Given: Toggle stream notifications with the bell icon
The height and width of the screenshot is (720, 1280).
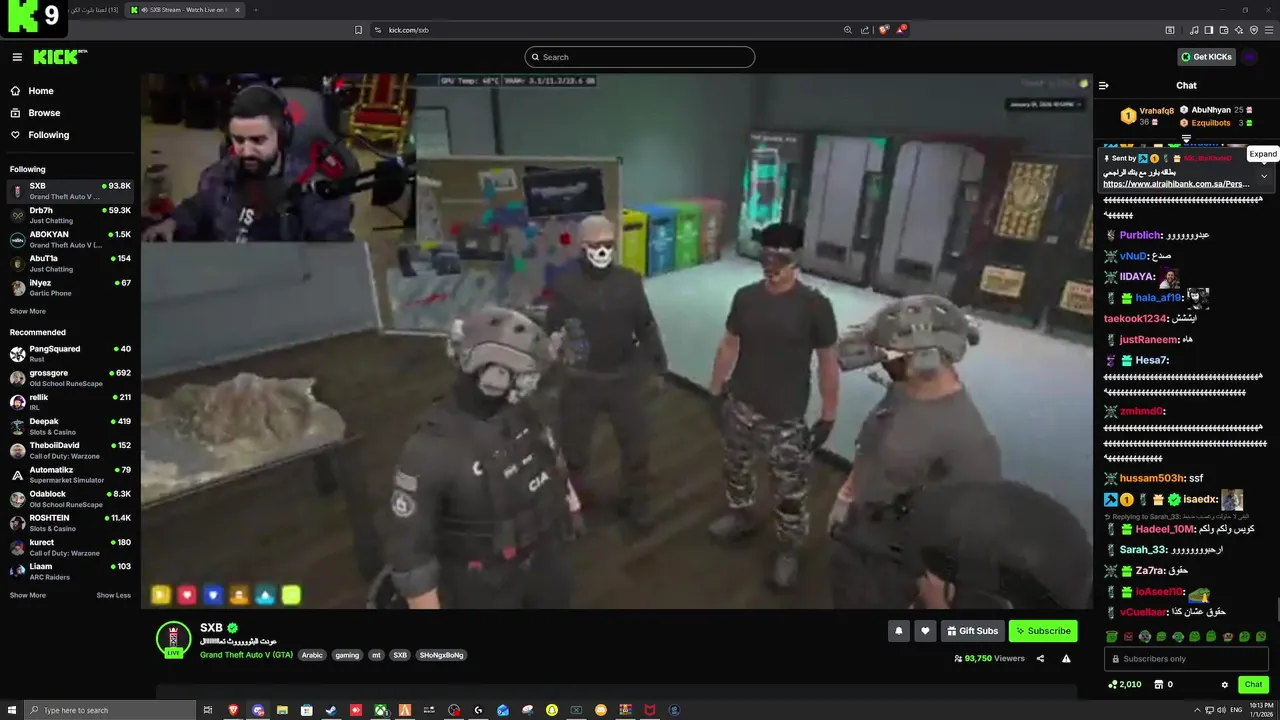Looking at the screenshot, I should pyautogui.click(x=898, y=631).
